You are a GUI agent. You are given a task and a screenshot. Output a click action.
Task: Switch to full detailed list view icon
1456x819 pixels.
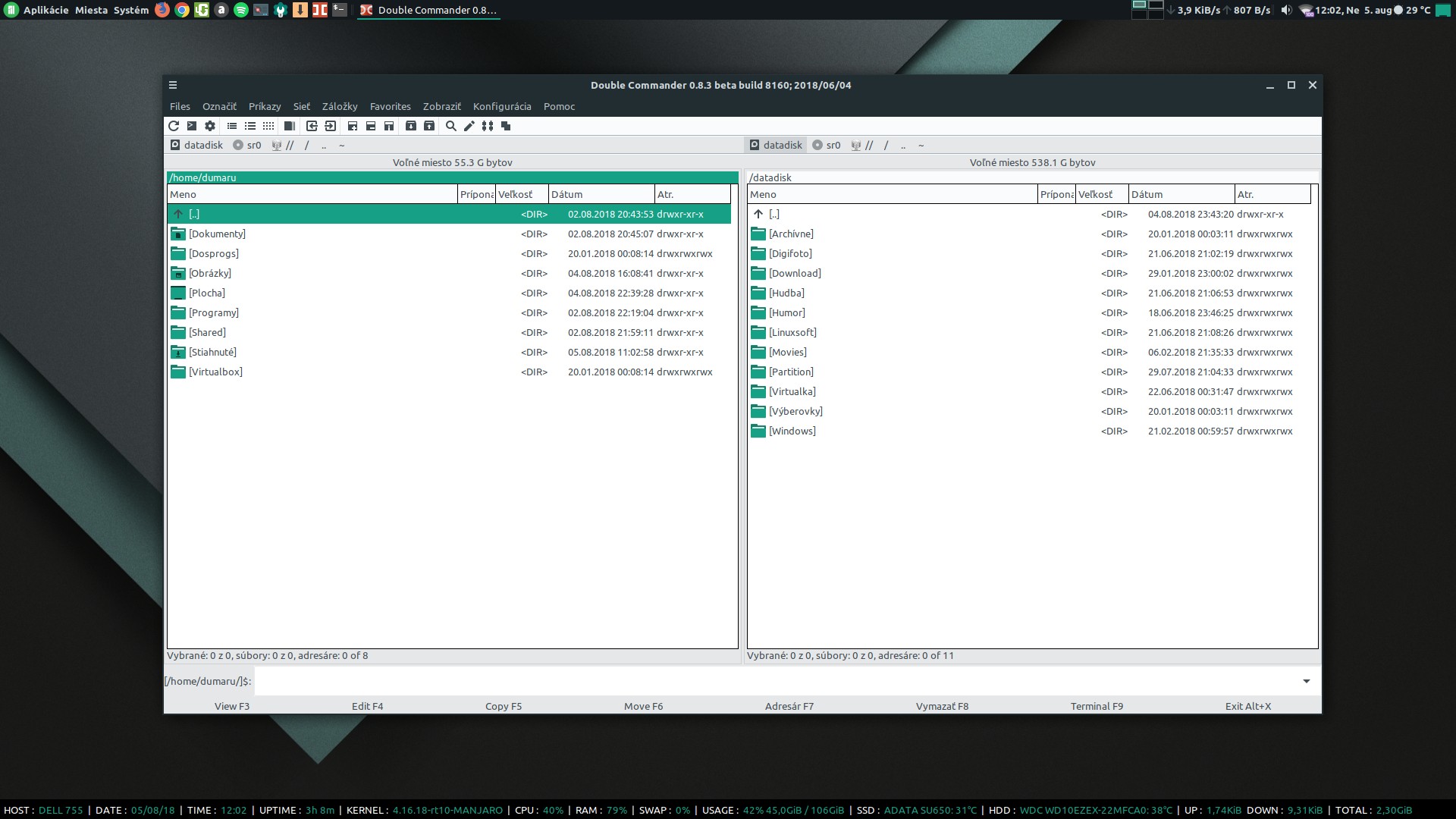250,126
